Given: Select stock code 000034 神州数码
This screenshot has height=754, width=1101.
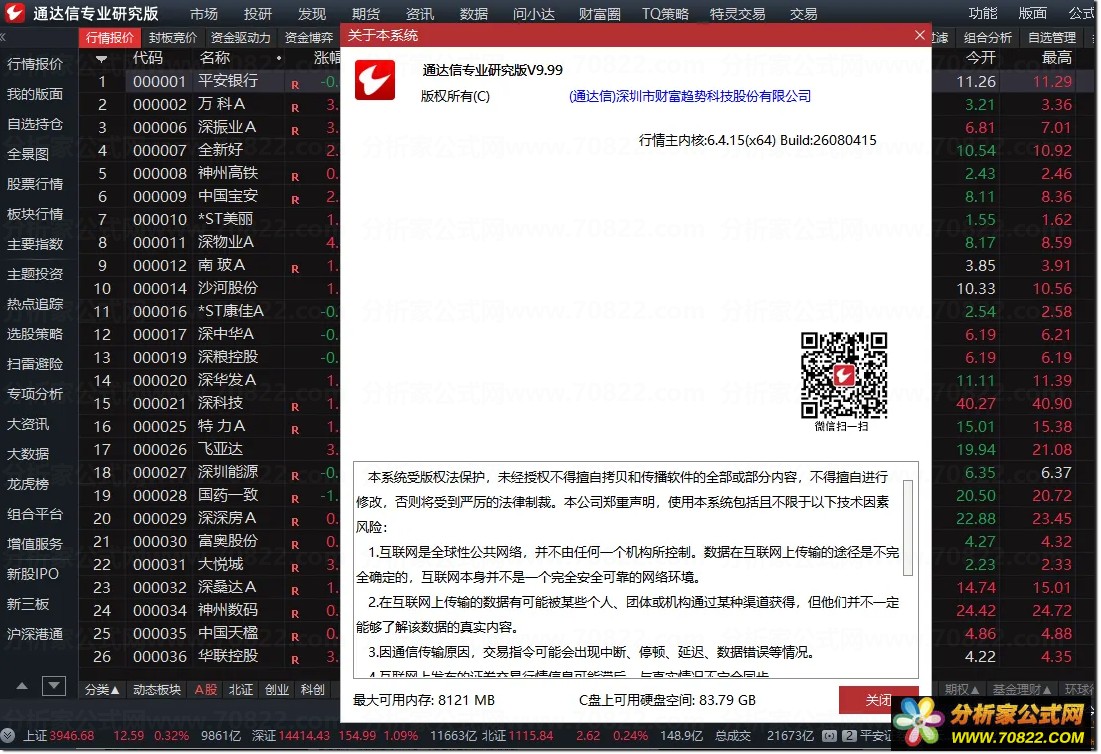Looking at the screenshot, I should tap(160, 611).
